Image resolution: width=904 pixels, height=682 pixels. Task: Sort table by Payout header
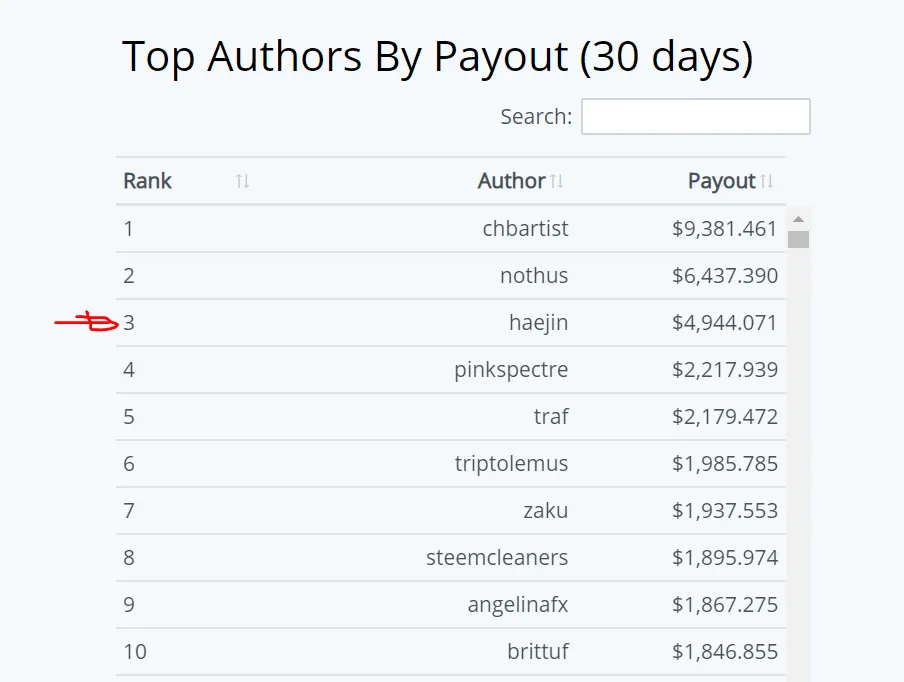721,181
